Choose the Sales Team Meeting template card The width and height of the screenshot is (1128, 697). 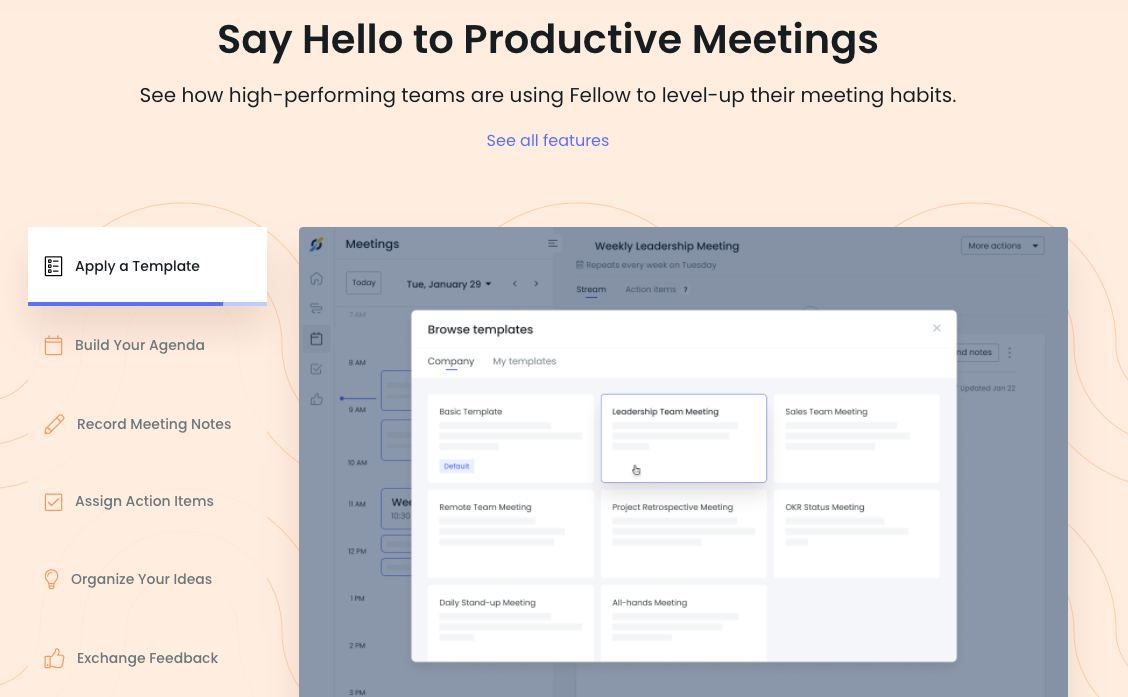(857, 438)
